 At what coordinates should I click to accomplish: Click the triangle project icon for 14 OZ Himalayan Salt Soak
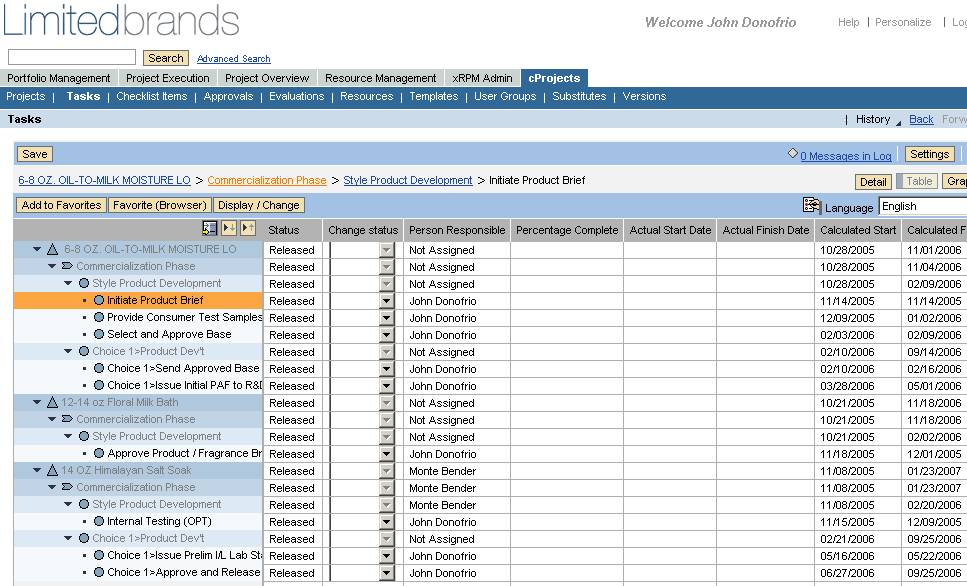point(52,470)
